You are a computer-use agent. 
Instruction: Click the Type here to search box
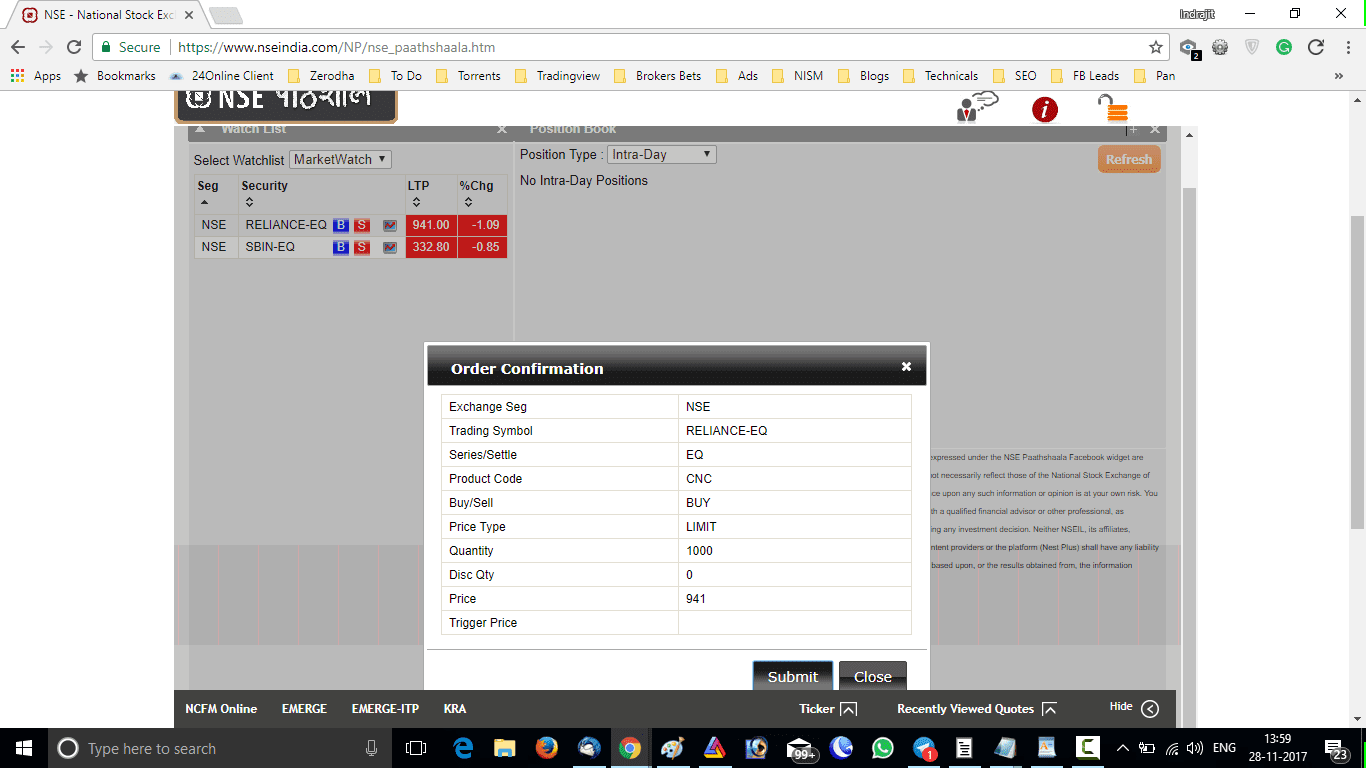pos(220,748)
